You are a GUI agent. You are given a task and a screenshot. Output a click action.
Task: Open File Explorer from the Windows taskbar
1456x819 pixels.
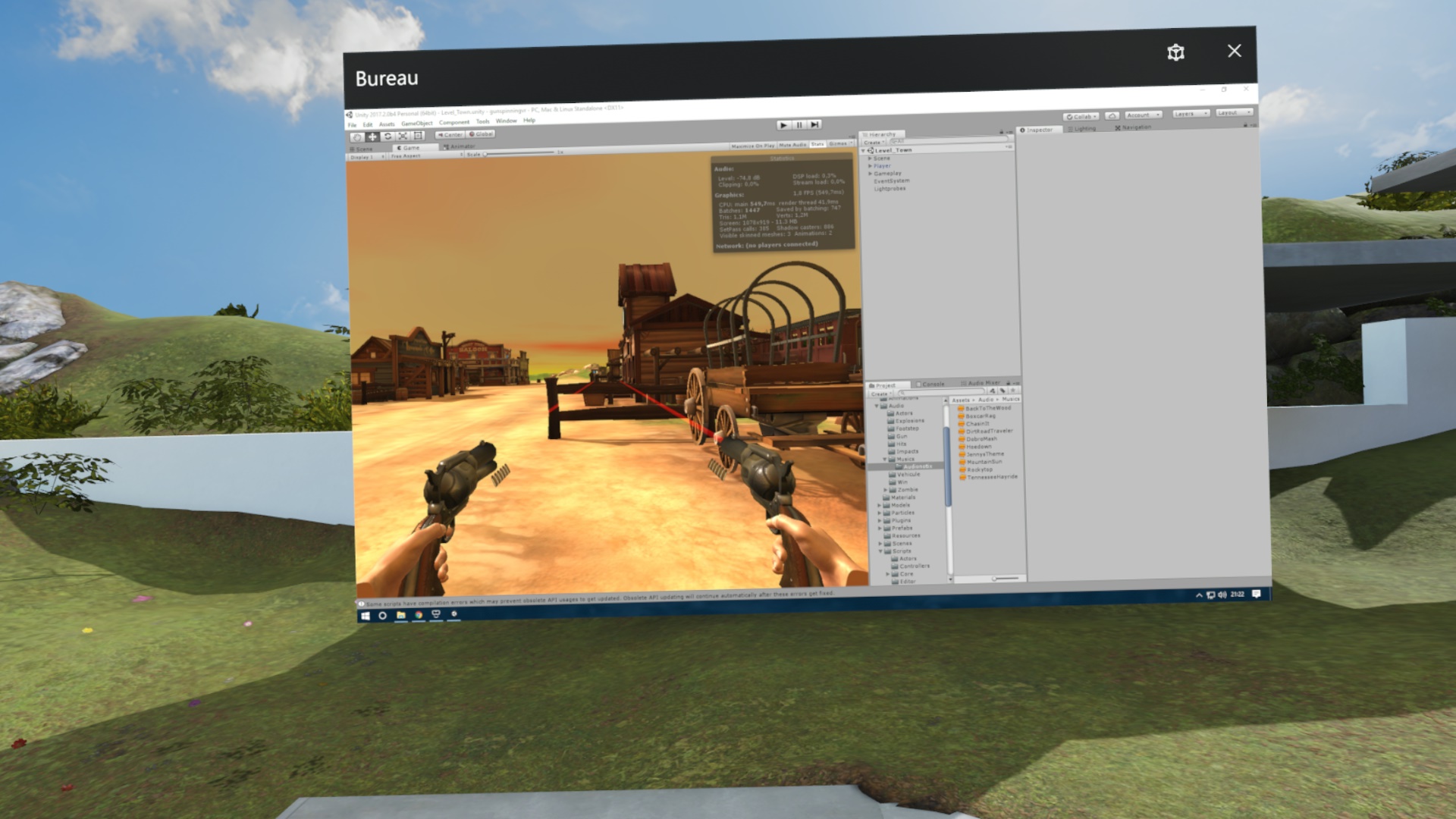click(x=401, y=615)
